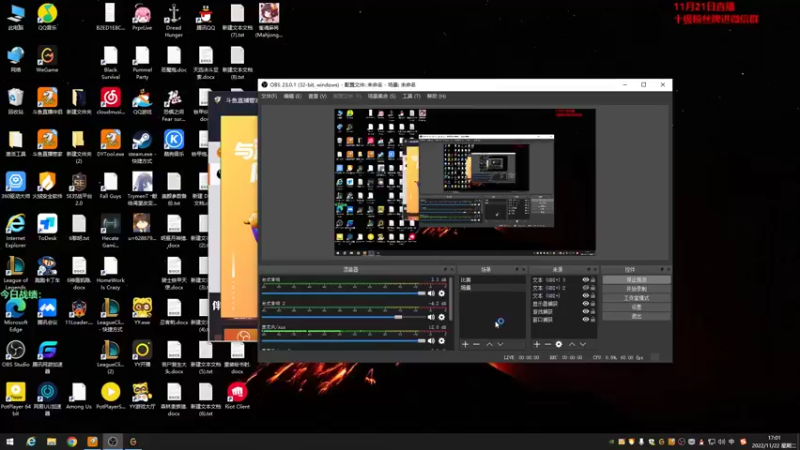The height and width of the screenshot is (450, 800).
Task: Open the 查看(V) menu in OBS
Action: tap(317, 96)
